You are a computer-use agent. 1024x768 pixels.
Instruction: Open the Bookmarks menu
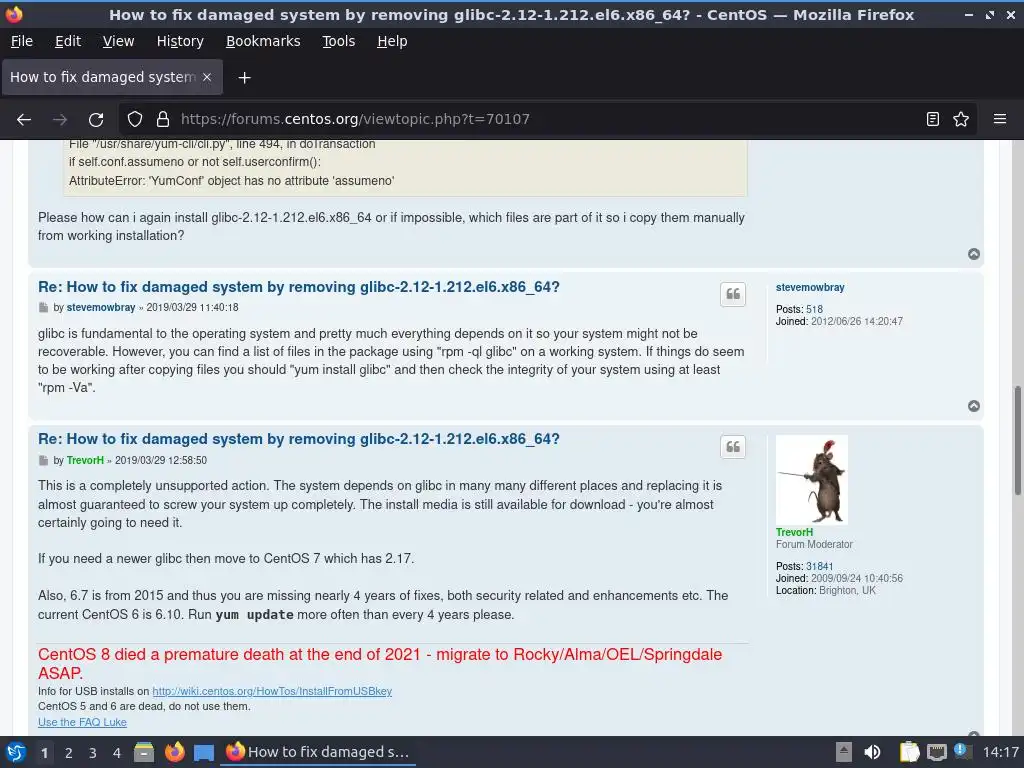pos(263,41)
